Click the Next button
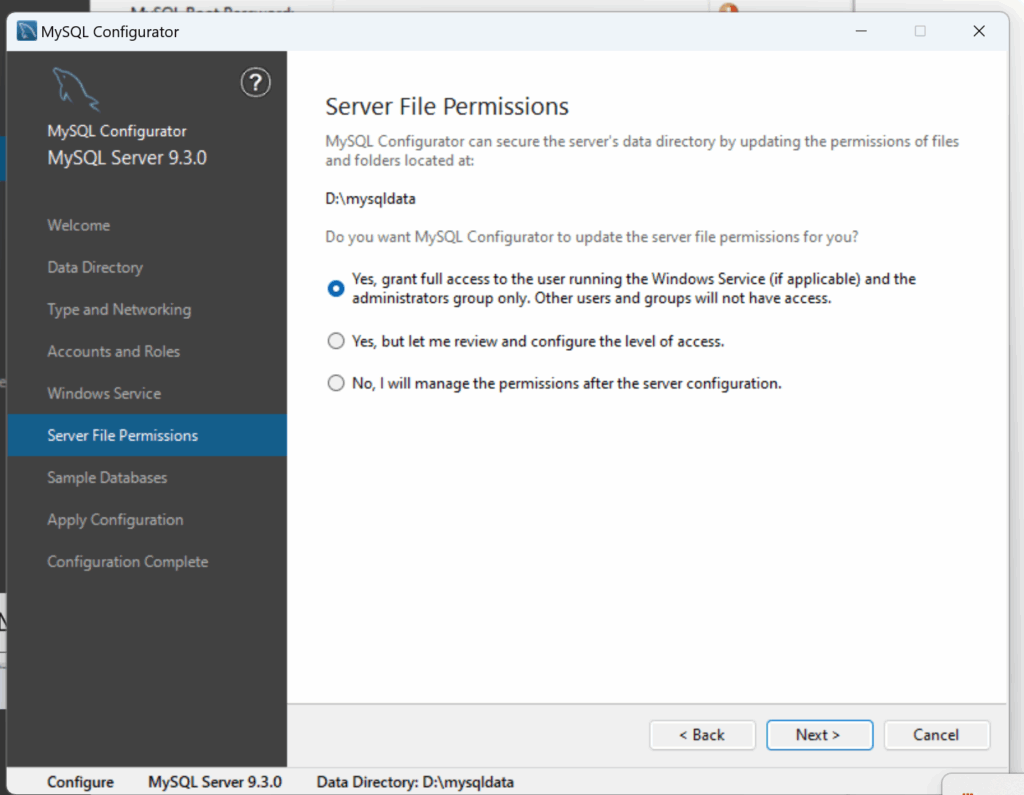 coord(819,735)
